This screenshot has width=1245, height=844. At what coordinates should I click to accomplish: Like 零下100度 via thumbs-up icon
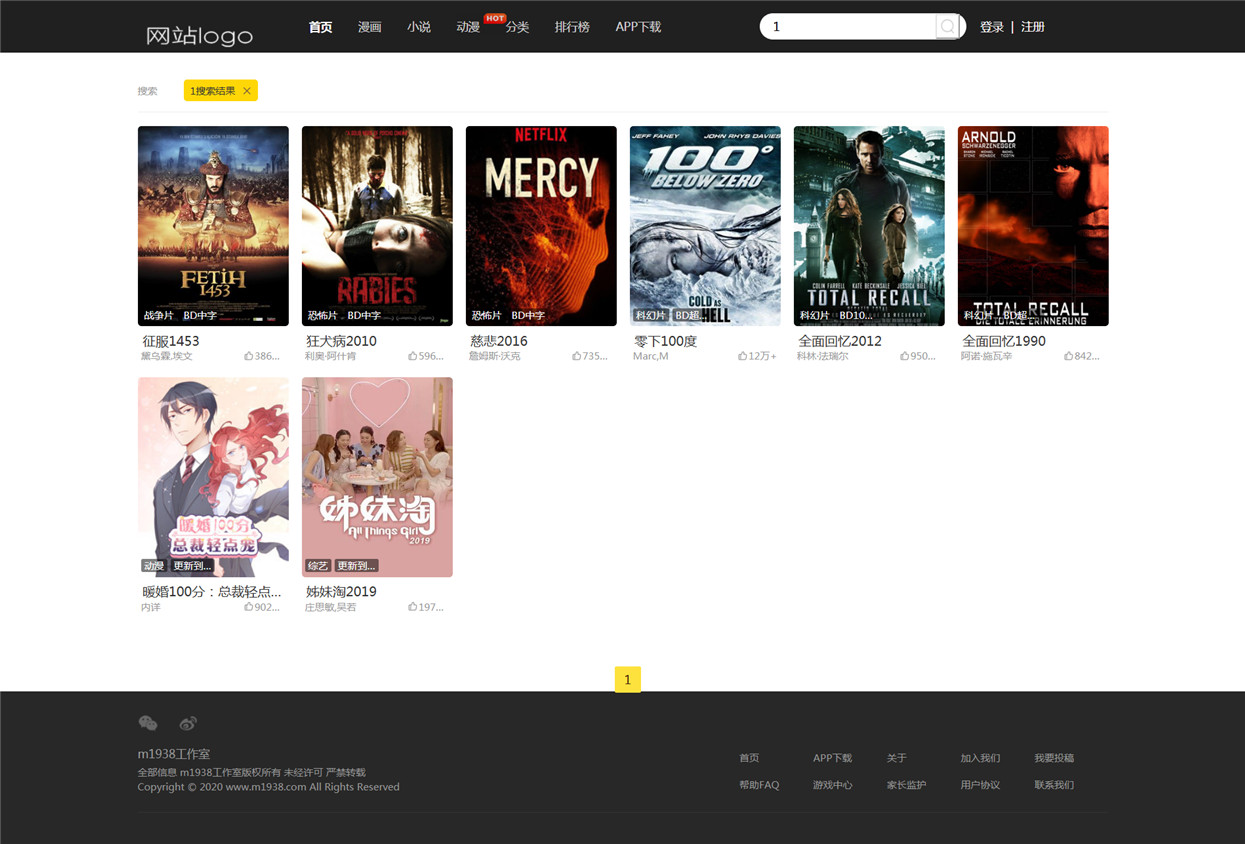coord(742,356)
